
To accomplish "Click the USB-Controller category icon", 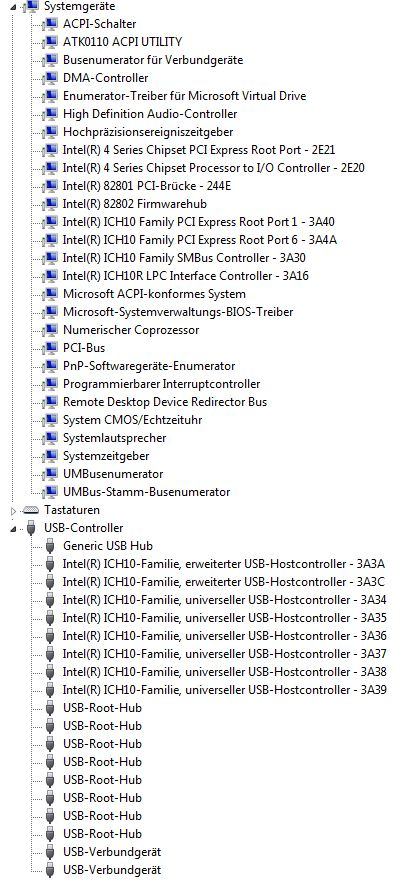I will [x=30, y=528].
